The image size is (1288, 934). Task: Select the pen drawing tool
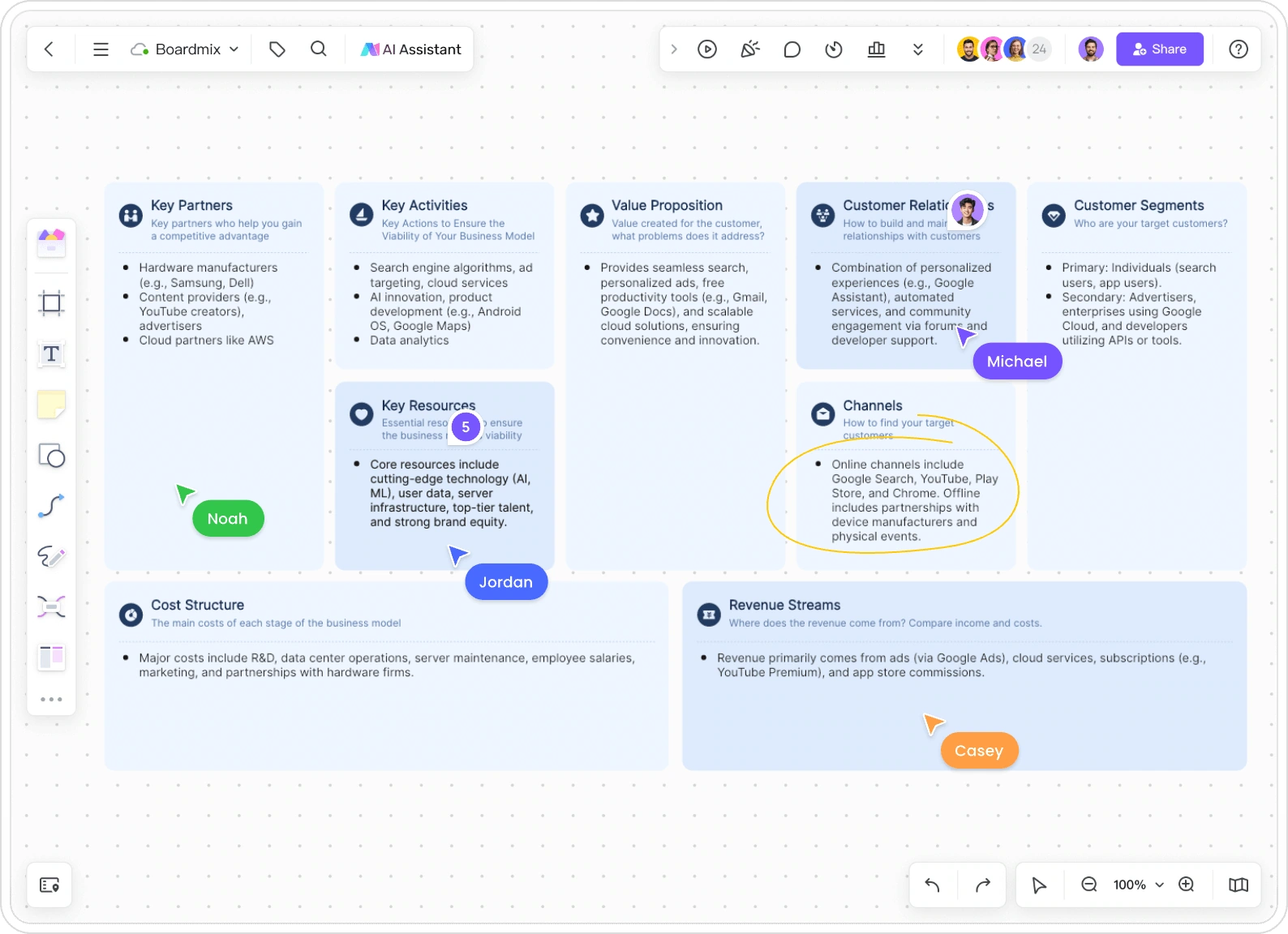pos(51,556)
